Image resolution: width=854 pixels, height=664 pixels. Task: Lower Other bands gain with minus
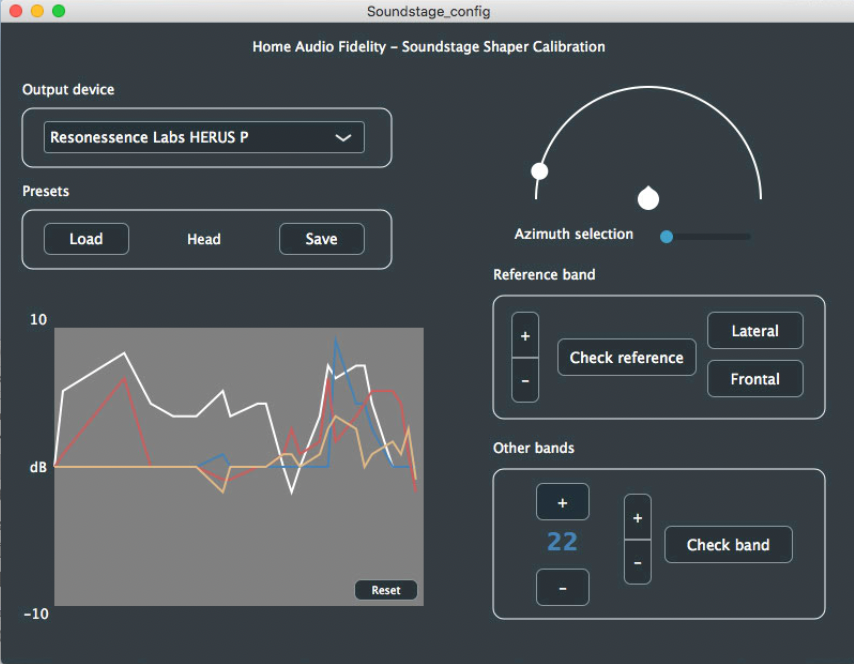click(x=637, y=562)
